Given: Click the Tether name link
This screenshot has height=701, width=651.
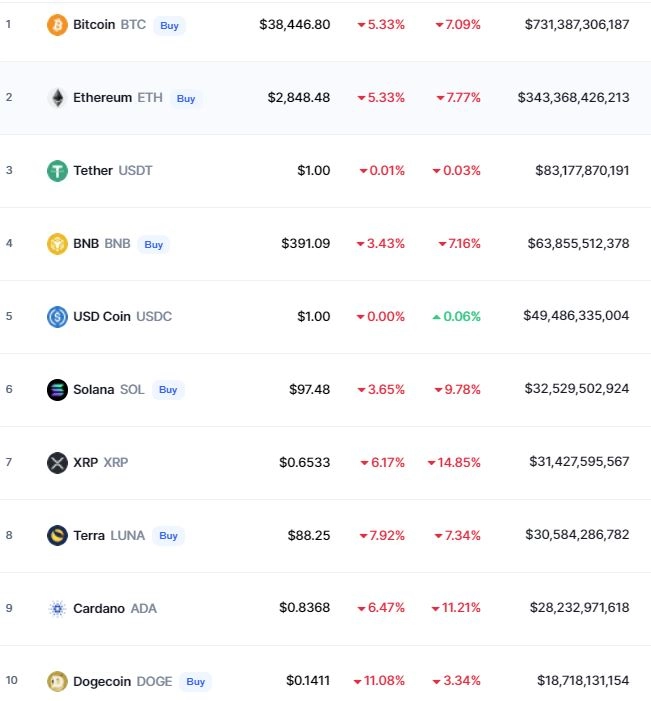Looking at the screenshot, I should tap(93, 170).
